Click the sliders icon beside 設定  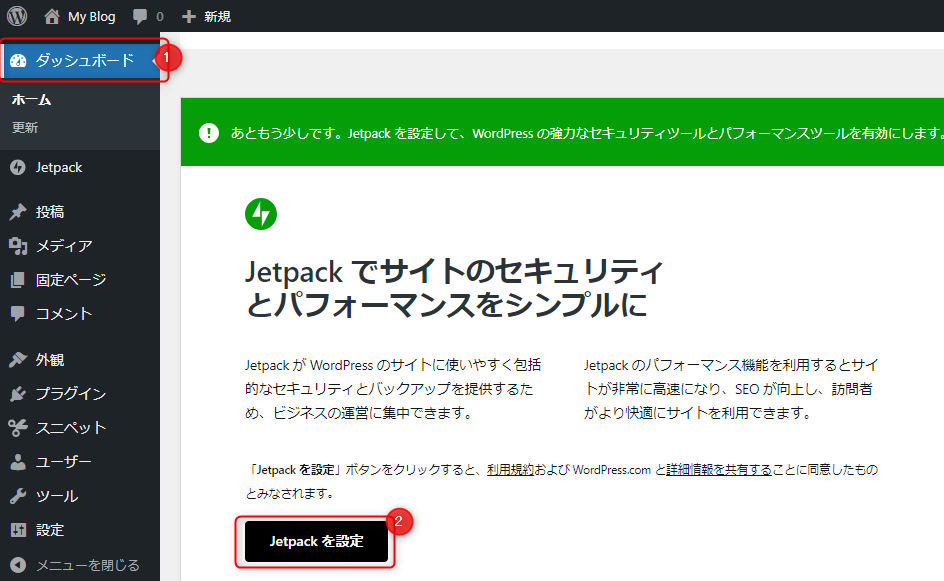pyautogui.click(x=18, y=530)
